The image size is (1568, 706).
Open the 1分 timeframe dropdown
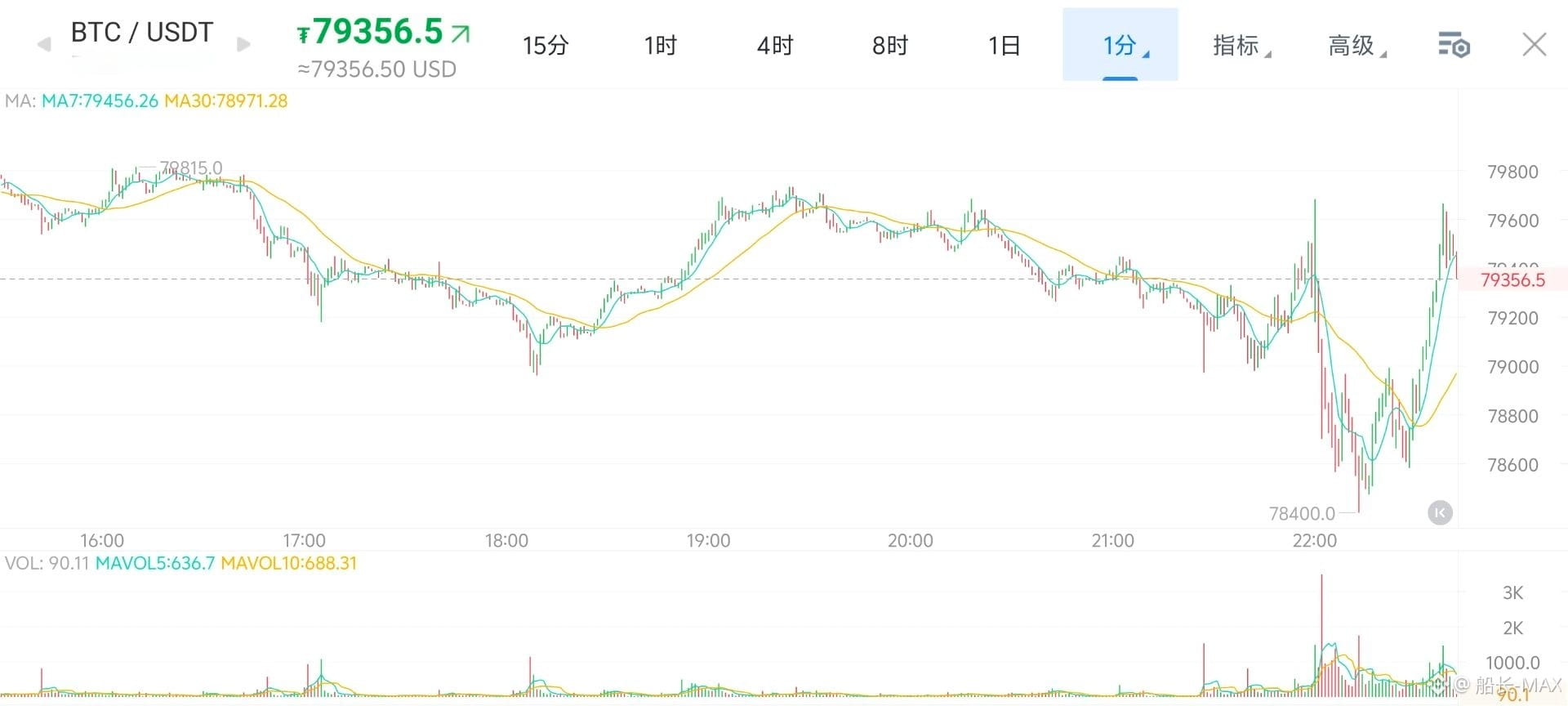1120,45
